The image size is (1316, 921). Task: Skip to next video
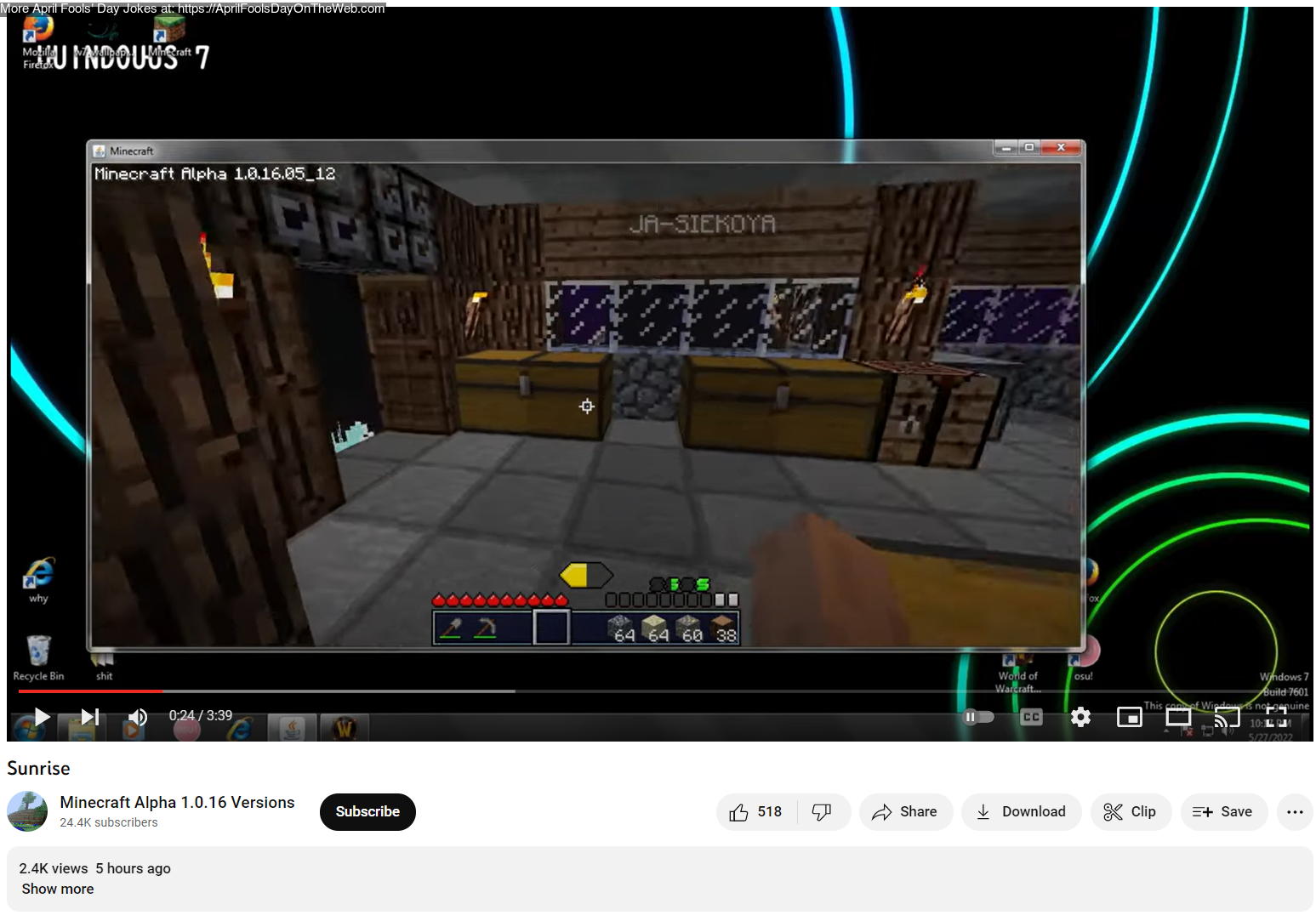(x=90, y=717)
